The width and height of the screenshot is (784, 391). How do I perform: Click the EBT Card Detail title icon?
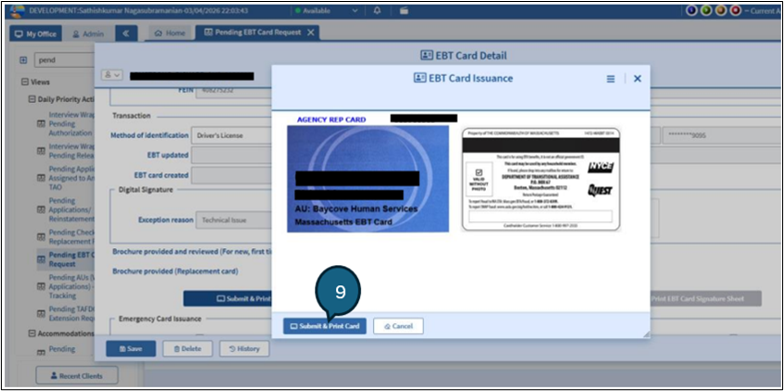tap(426, 56)
